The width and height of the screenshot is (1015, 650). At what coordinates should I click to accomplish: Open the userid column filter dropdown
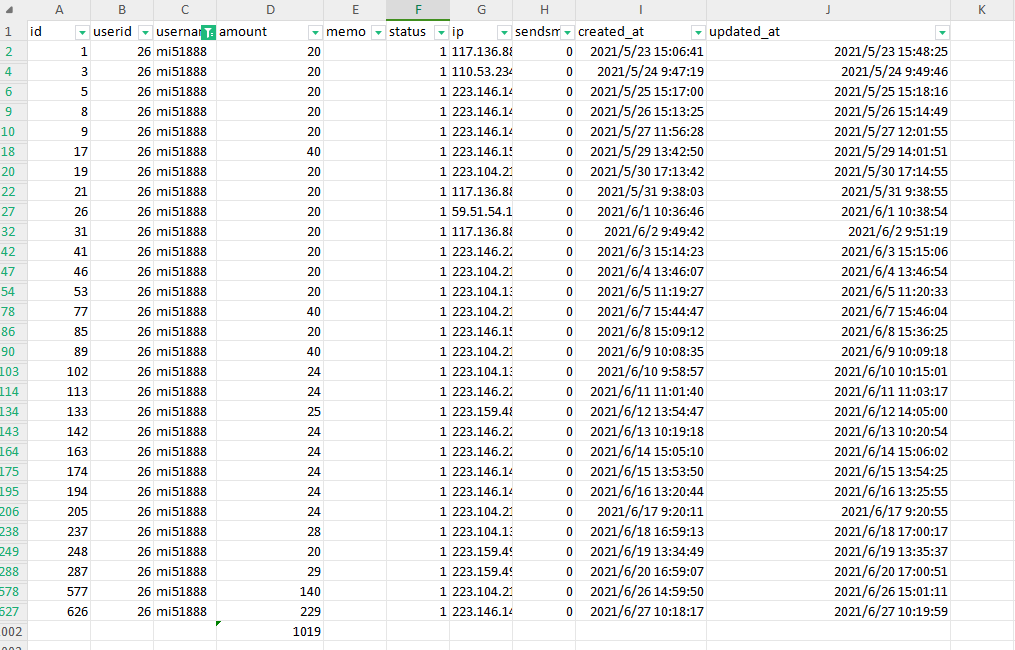point(145,32)
